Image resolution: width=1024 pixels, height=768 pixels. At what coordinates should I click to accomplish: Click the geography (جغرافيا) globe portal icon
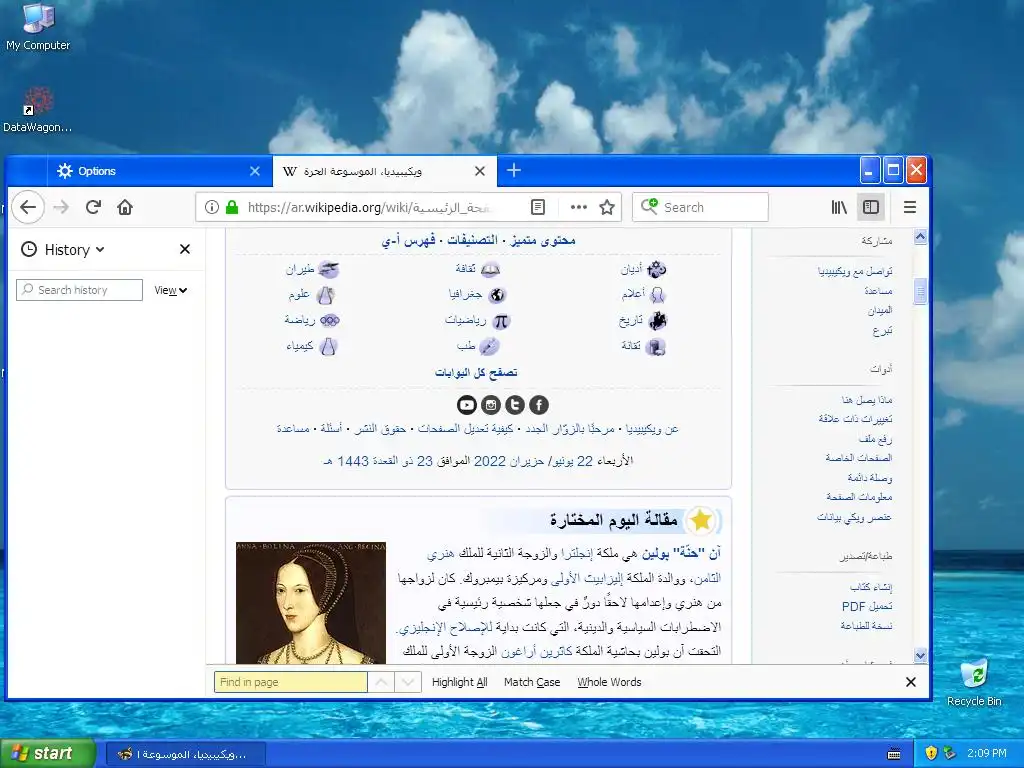coord(498,295)
